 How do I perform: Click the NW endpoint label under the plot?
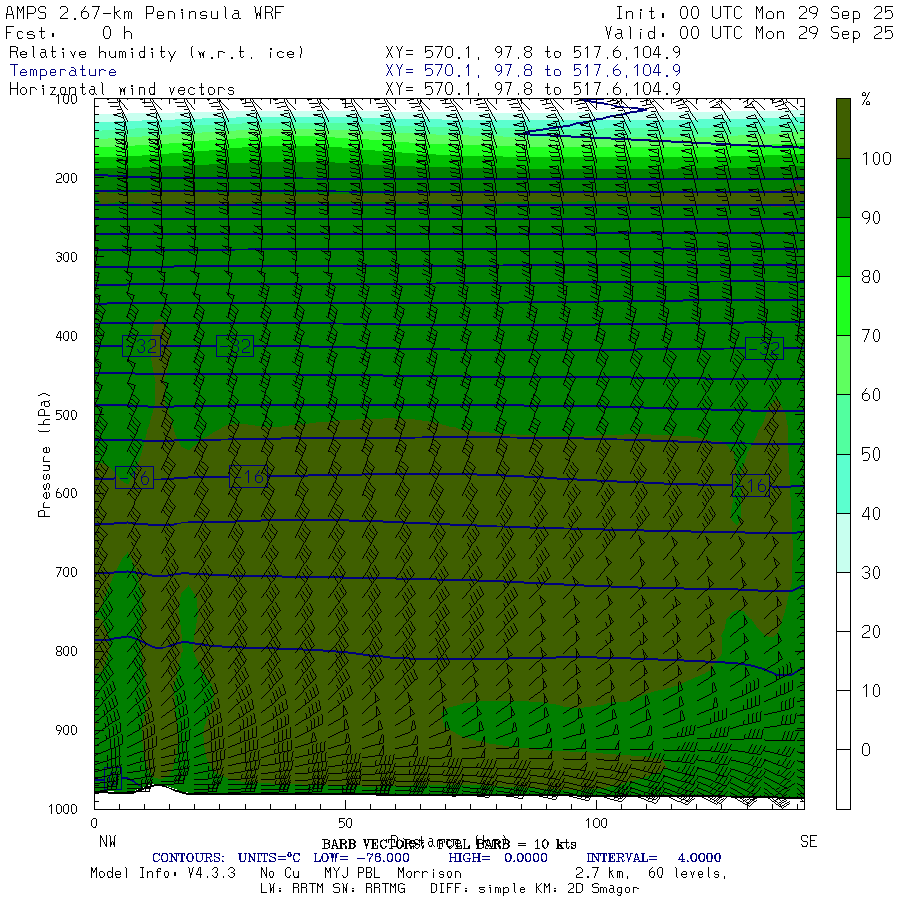(107, 841)
